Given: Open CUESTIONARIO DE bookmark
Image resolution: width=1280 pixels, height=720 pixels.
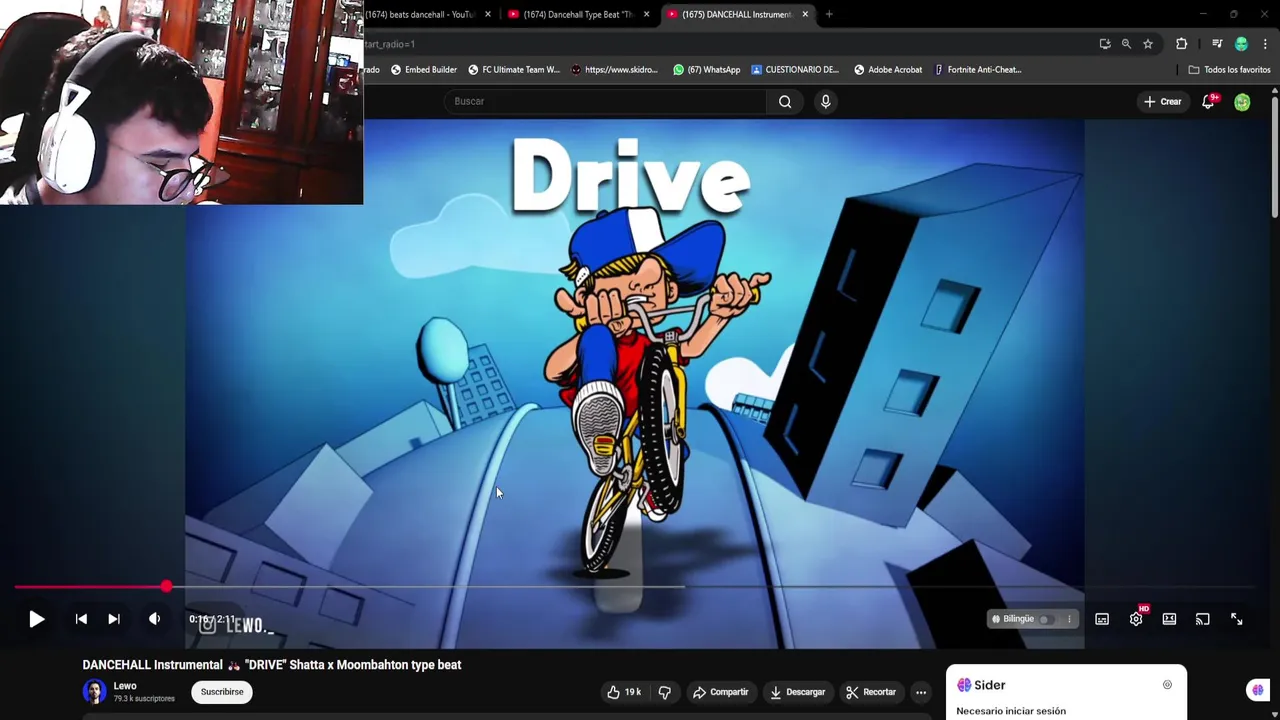Looking at the screenshot, I should [795, 70].
